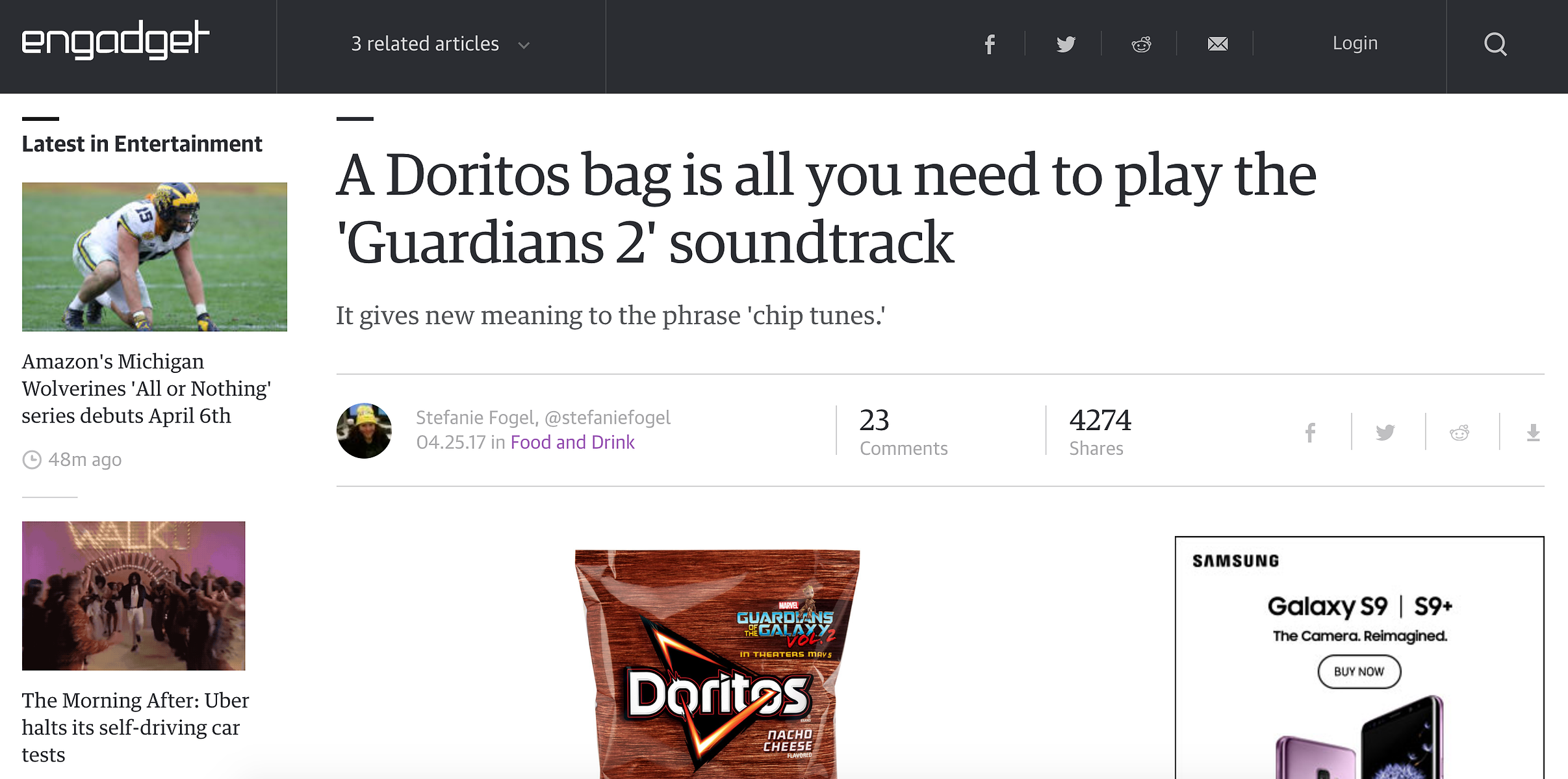
Task: Share article on Facebook from byline
Action: pos(1311,432)
